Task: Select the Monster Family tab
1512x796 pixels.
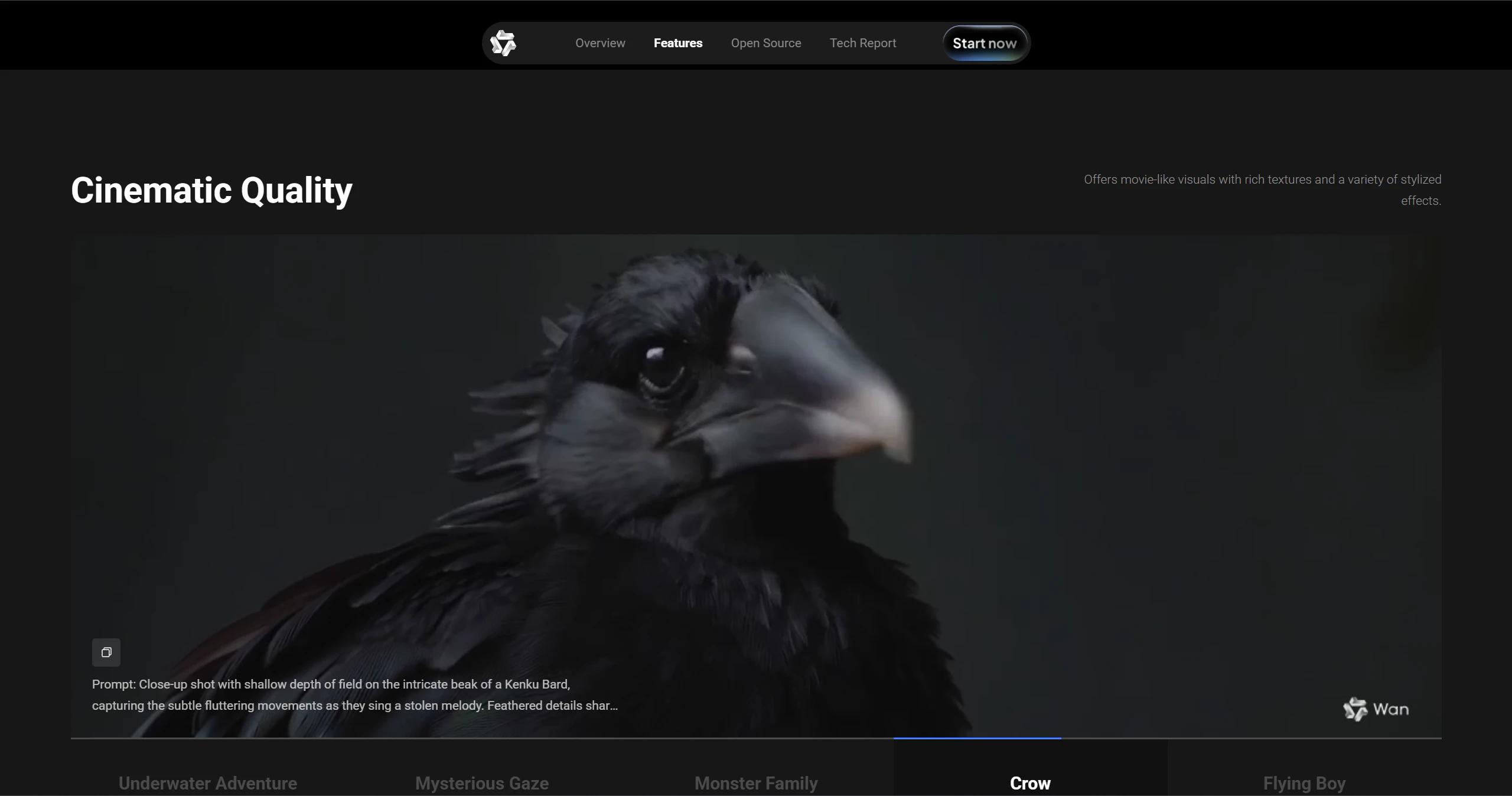Action: [x=756, y=783]
